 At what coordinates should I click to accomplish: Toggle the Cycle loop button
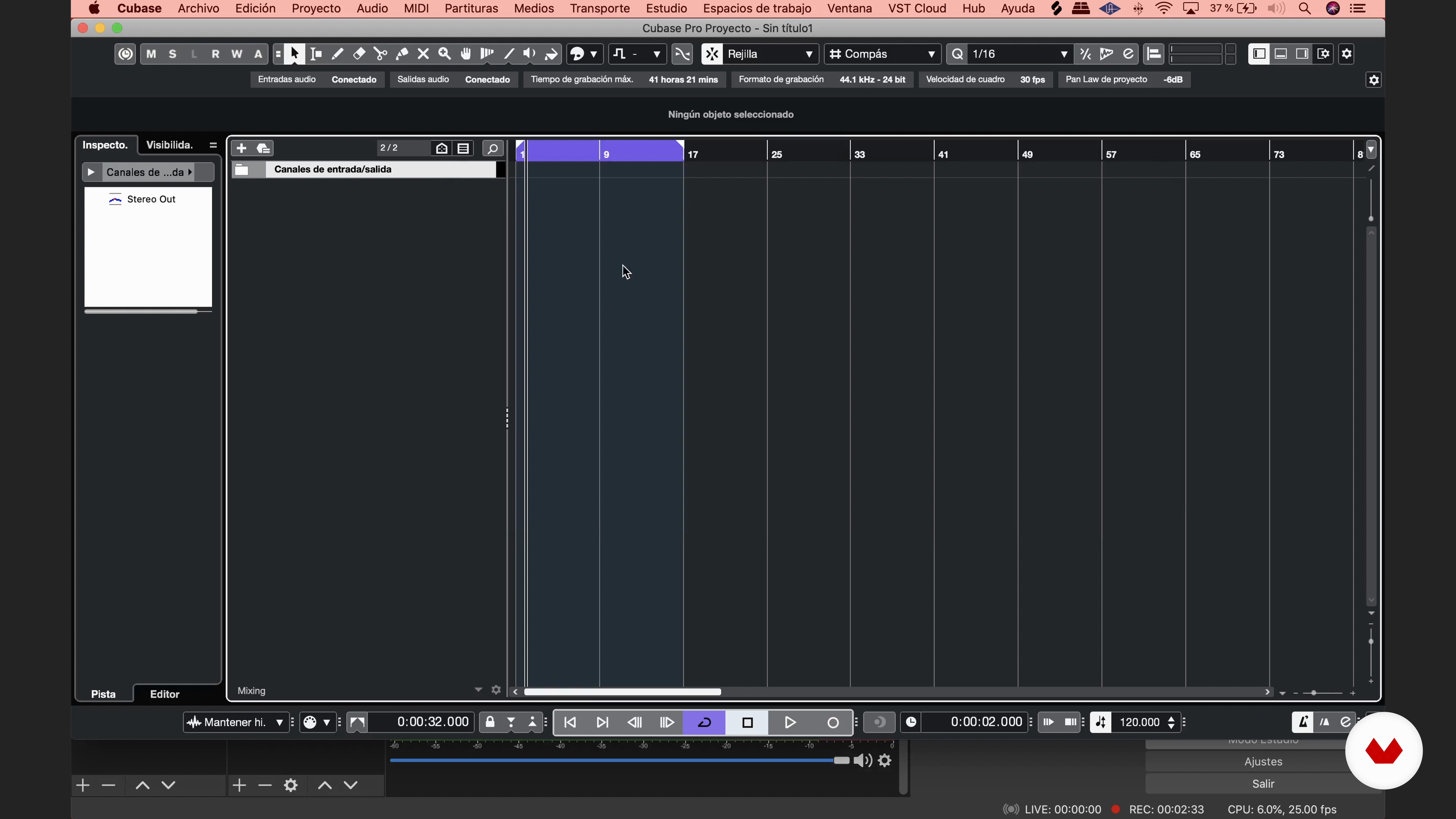704,722
